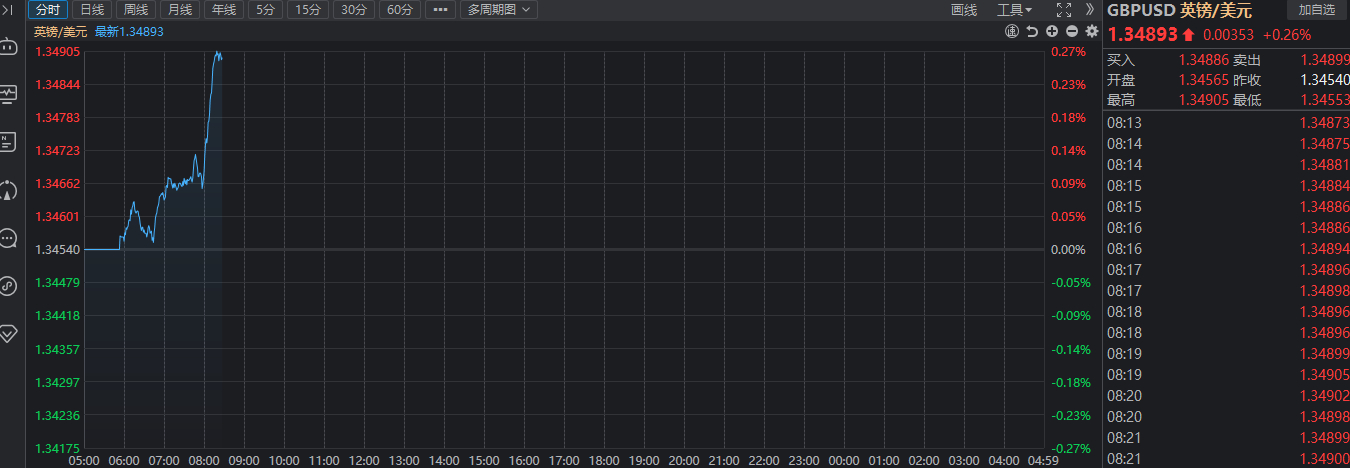Click the current price 1.34893
Screen dimensions: 1350x468
[x=1143, y=34]
